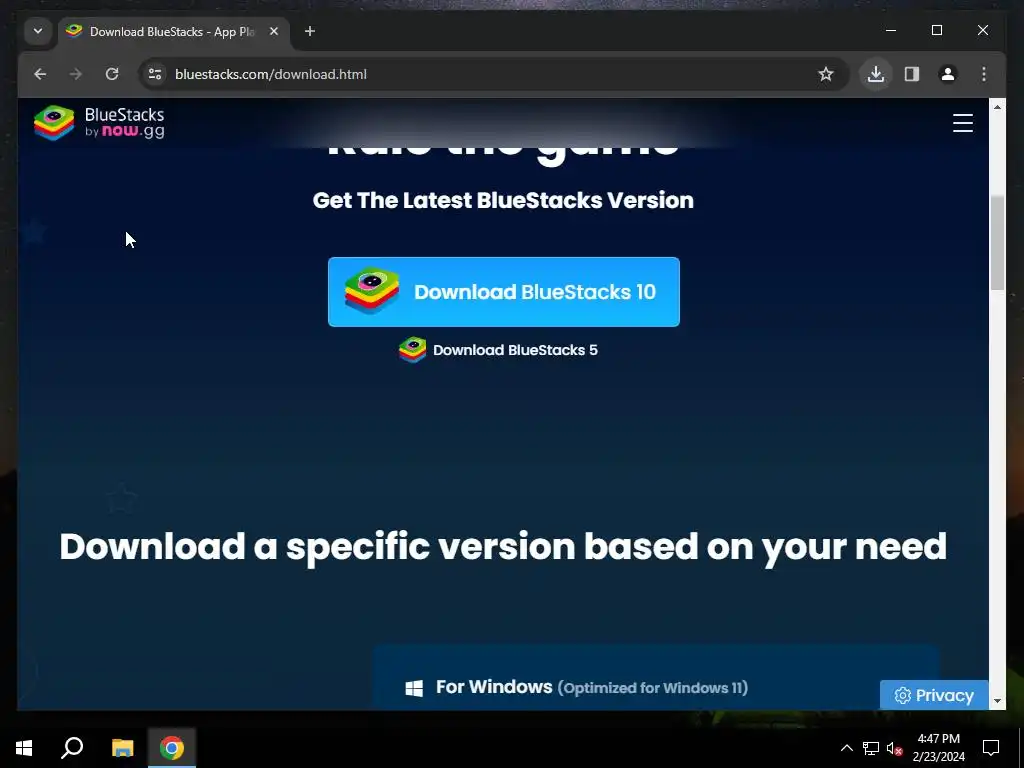Open the tab search dropdown

[x=38, y=31]
